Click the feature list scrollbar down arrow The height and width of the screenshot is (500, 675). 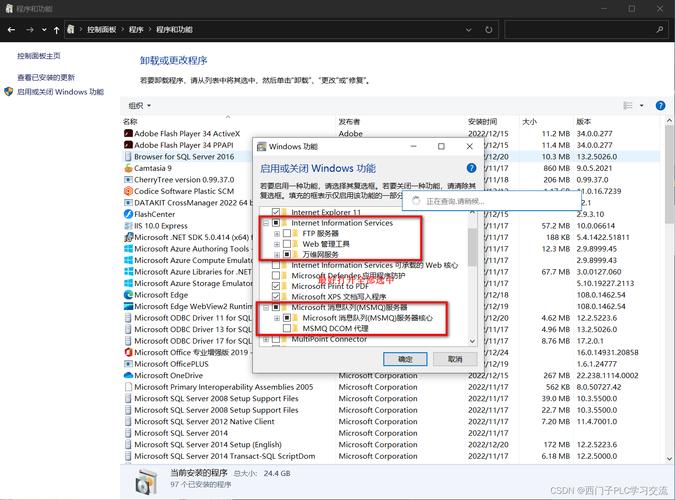click(x=472, y=341)
